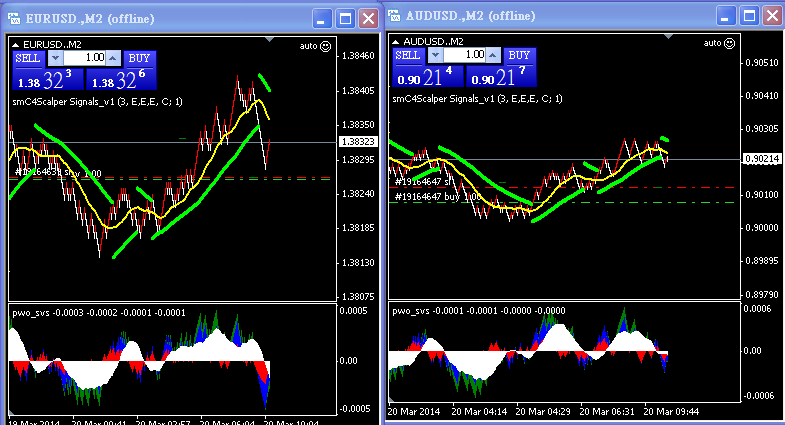Select smC4Scalper Signals_v1 label in AUDUSD chart
The height and width of the screenshot is (425, 785).
478,99
